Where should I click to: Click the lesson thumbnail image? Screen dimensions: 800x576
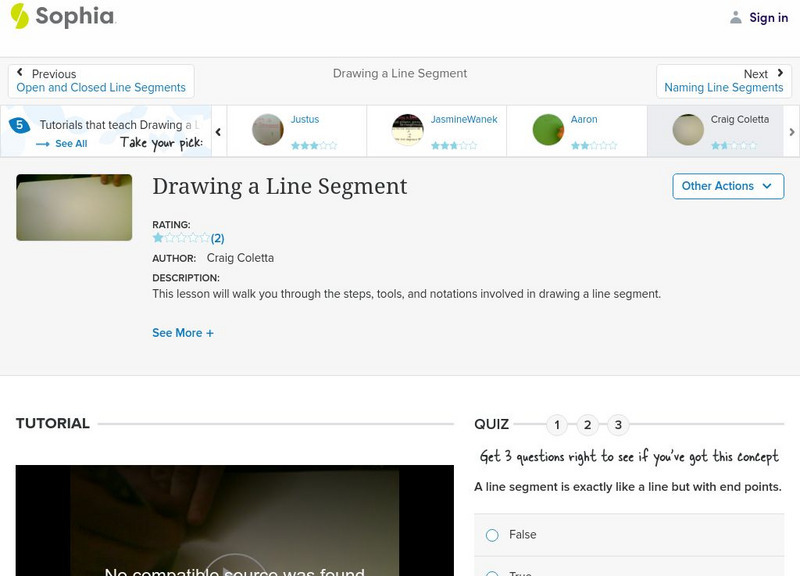pyautogui.click(x=73, y=208)
